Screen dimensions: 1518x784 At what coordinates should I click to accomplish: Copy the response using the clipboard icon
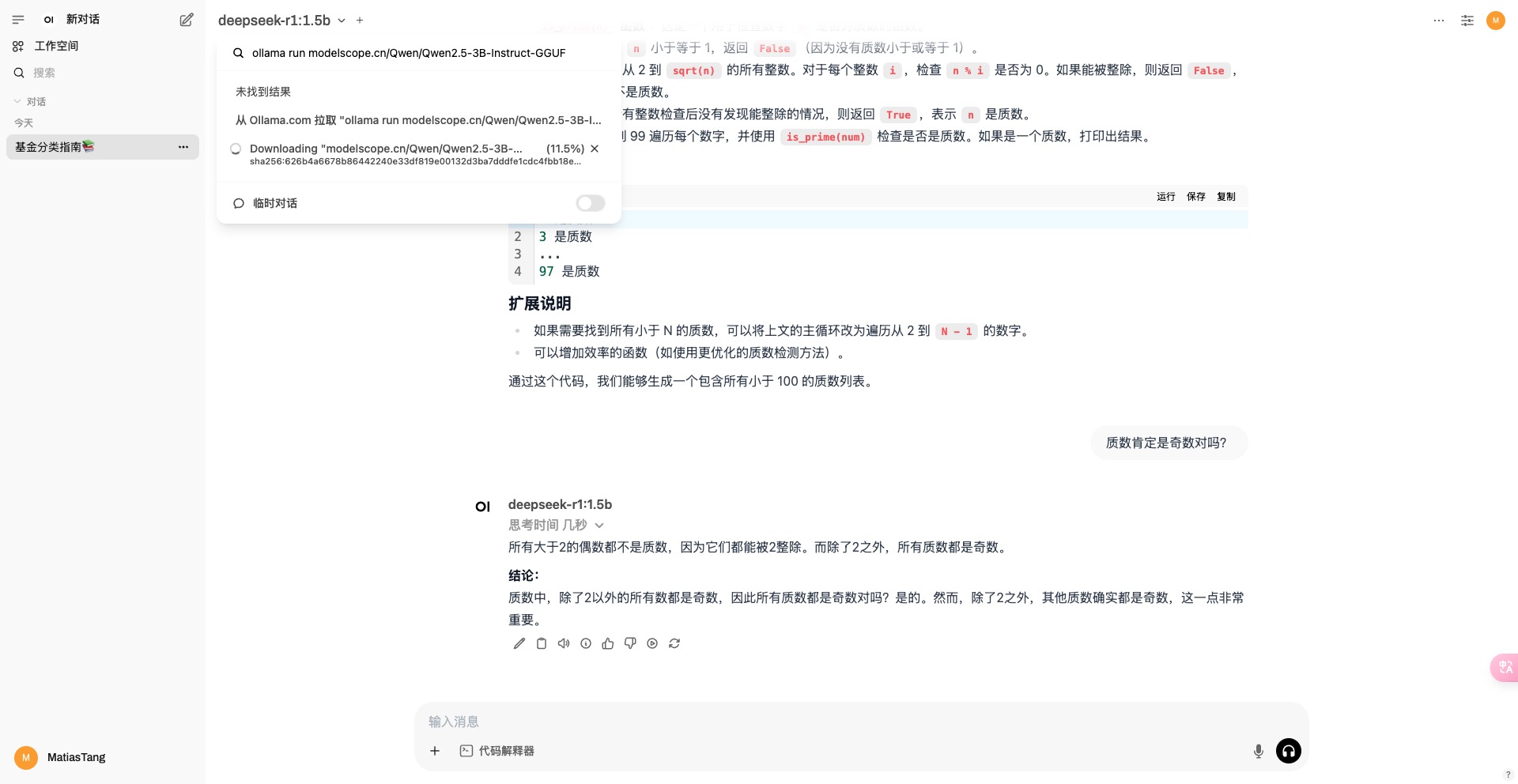(542, 643)
